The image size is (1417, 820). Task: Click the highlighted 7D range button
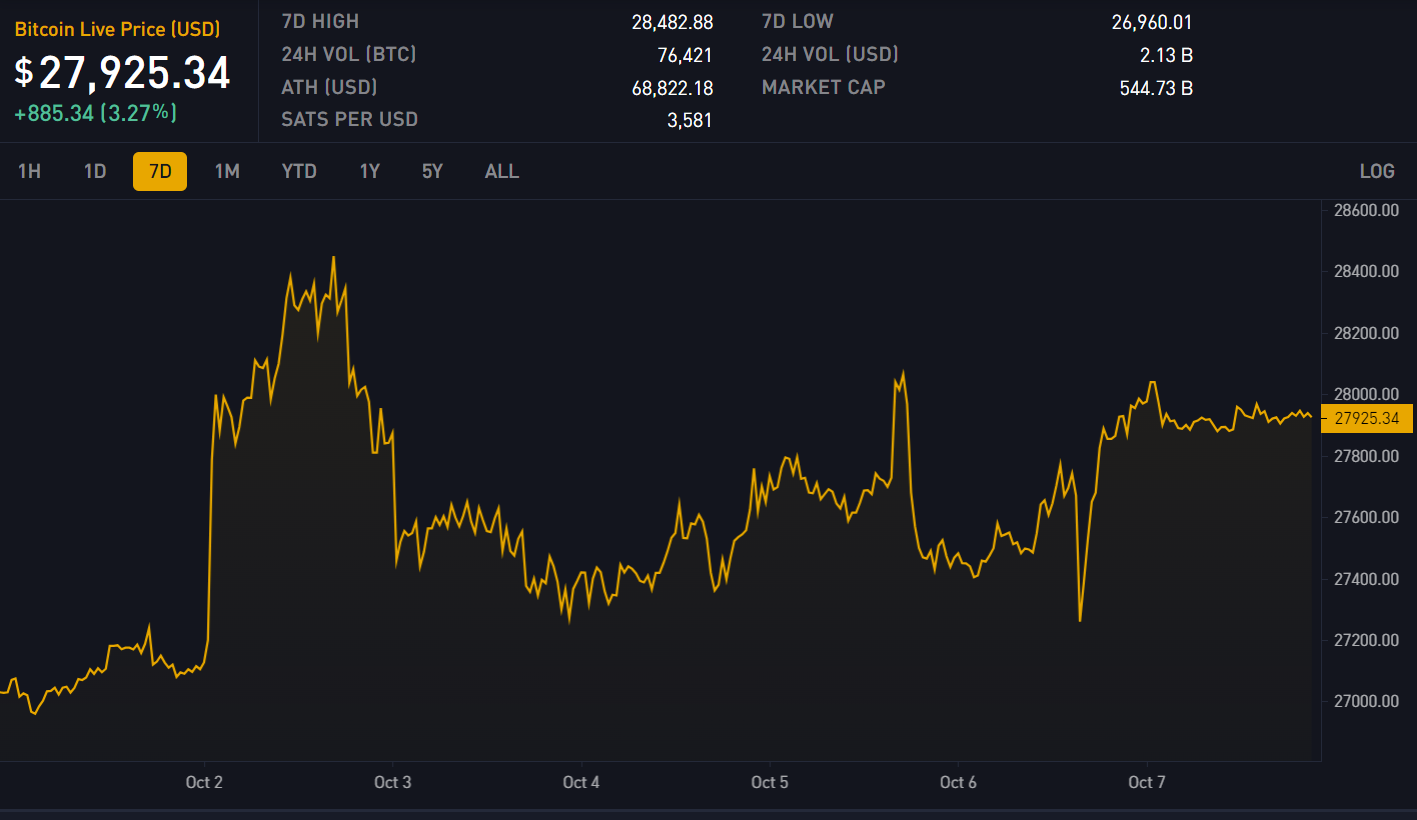pyautogui.click(x=160, y=171)
